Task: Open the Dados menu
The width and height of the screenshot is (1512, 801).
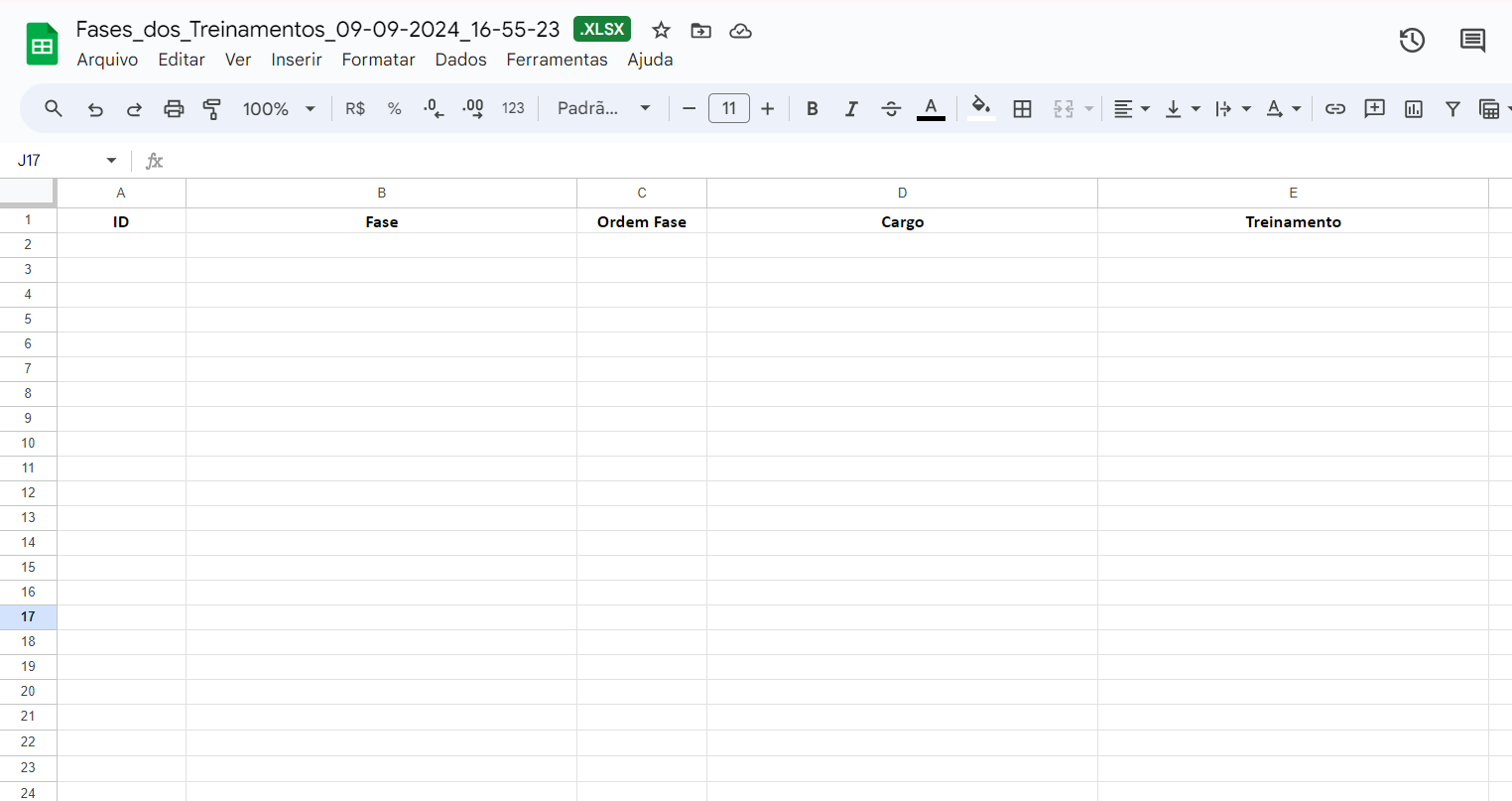Action: pyautogui.click(x=460, y=60)
